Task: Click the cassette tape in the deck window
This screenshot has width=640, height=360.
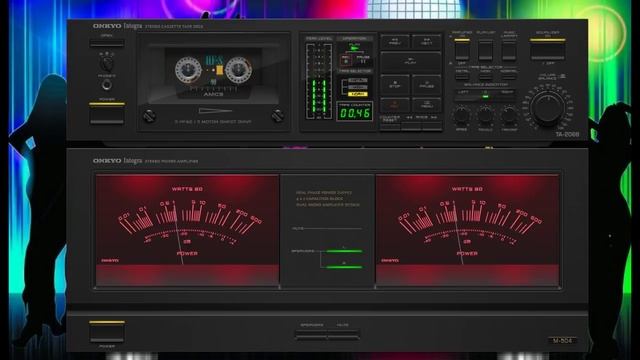Action: pyautogui.click(x=213, y=74)
